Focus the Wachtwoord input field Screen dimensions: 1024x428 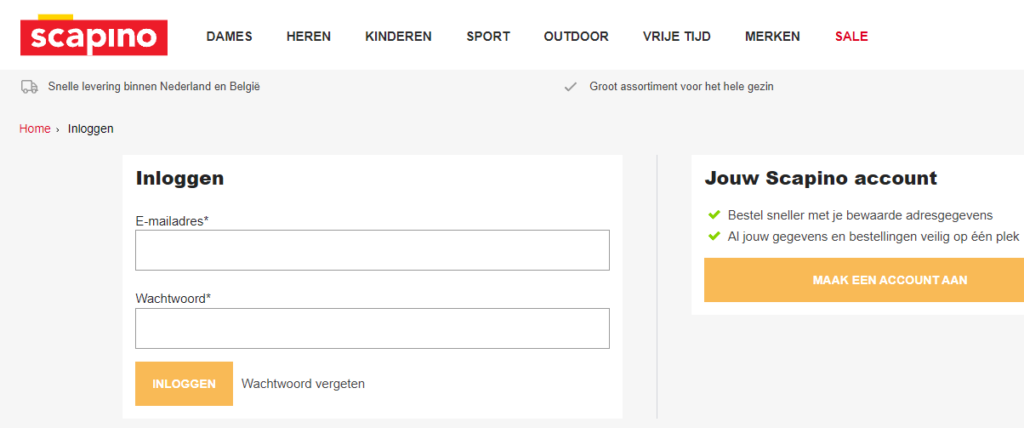coord(372,328)
